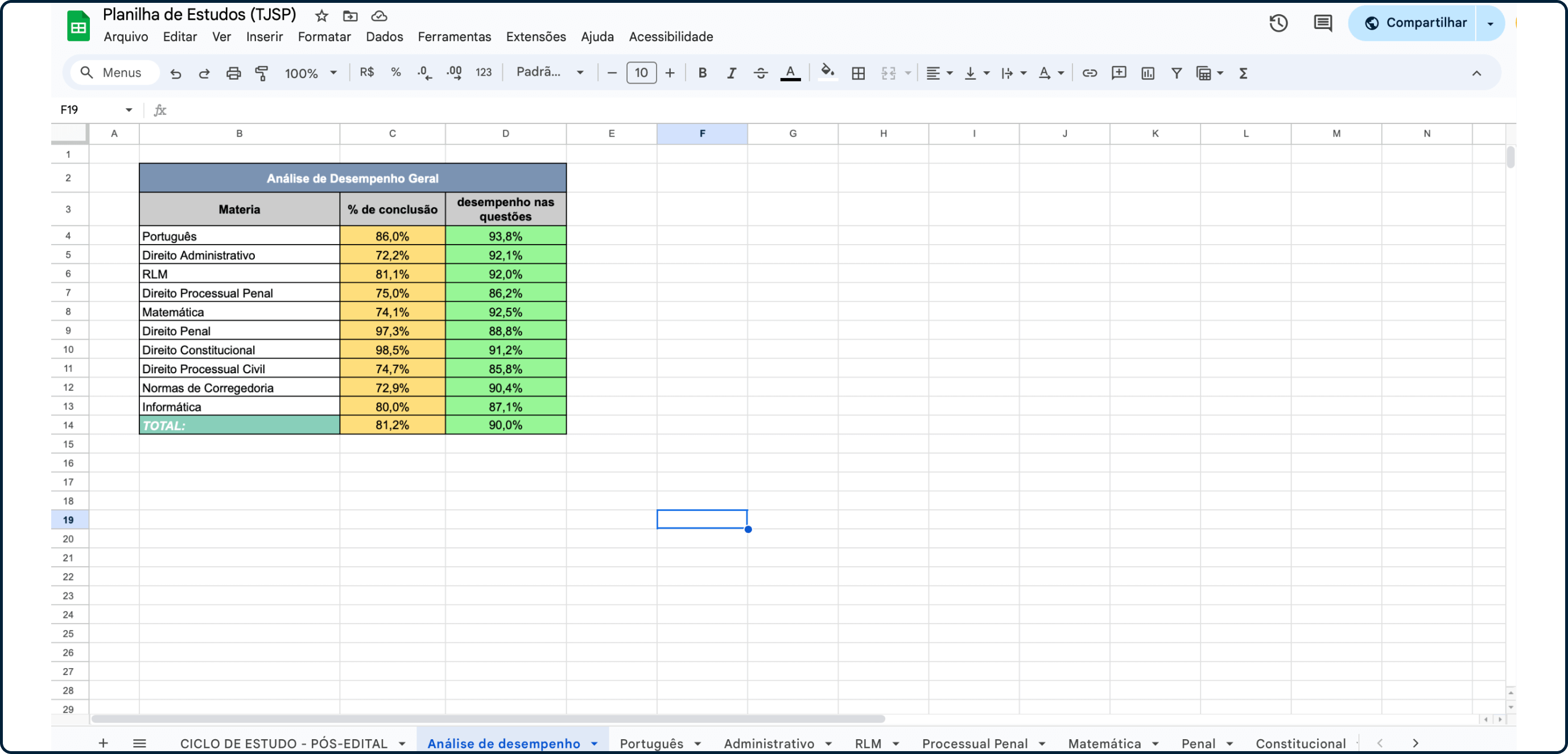Image resolution: width=1568 pixels, height=754 pixels.
Task: Open horizontal align dropdown
Action: 939,73
